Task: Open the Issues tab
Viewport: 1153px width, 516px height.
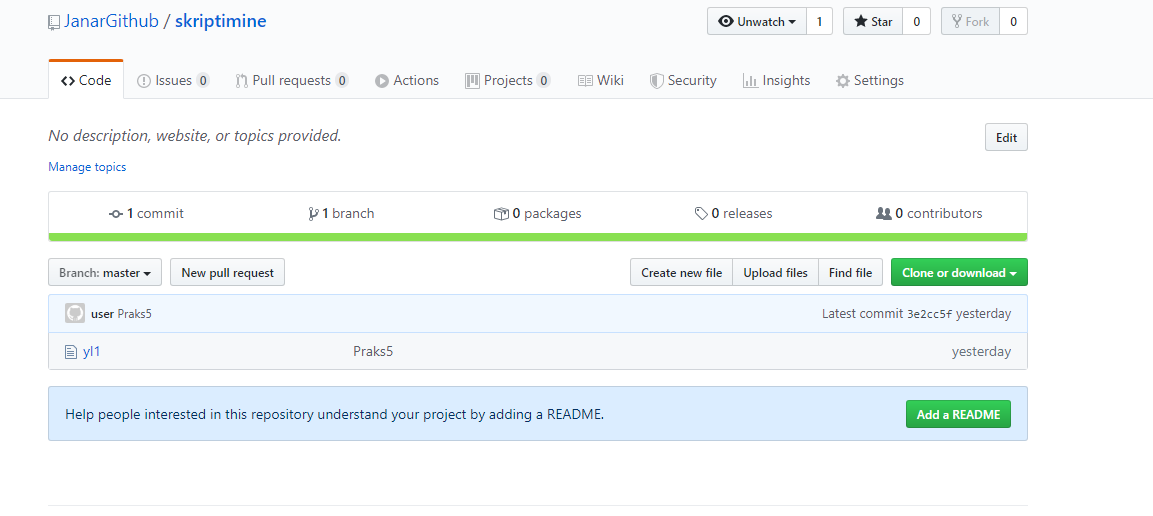Action: [x=174, y=80]
